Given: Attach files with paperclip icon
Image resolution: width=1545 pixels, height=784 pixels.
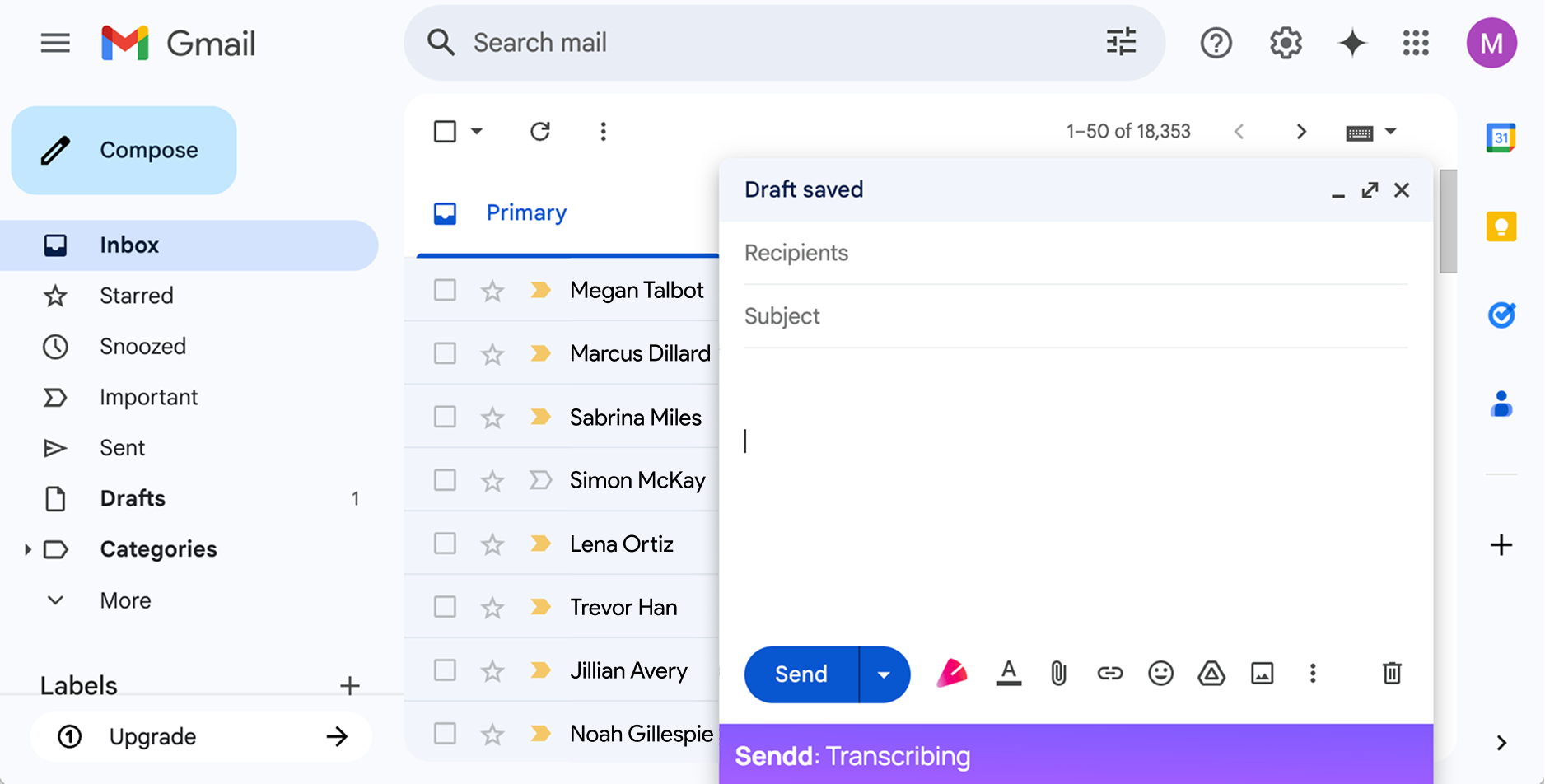Looking at the screenshot, I should click(x=1058, y=674).
